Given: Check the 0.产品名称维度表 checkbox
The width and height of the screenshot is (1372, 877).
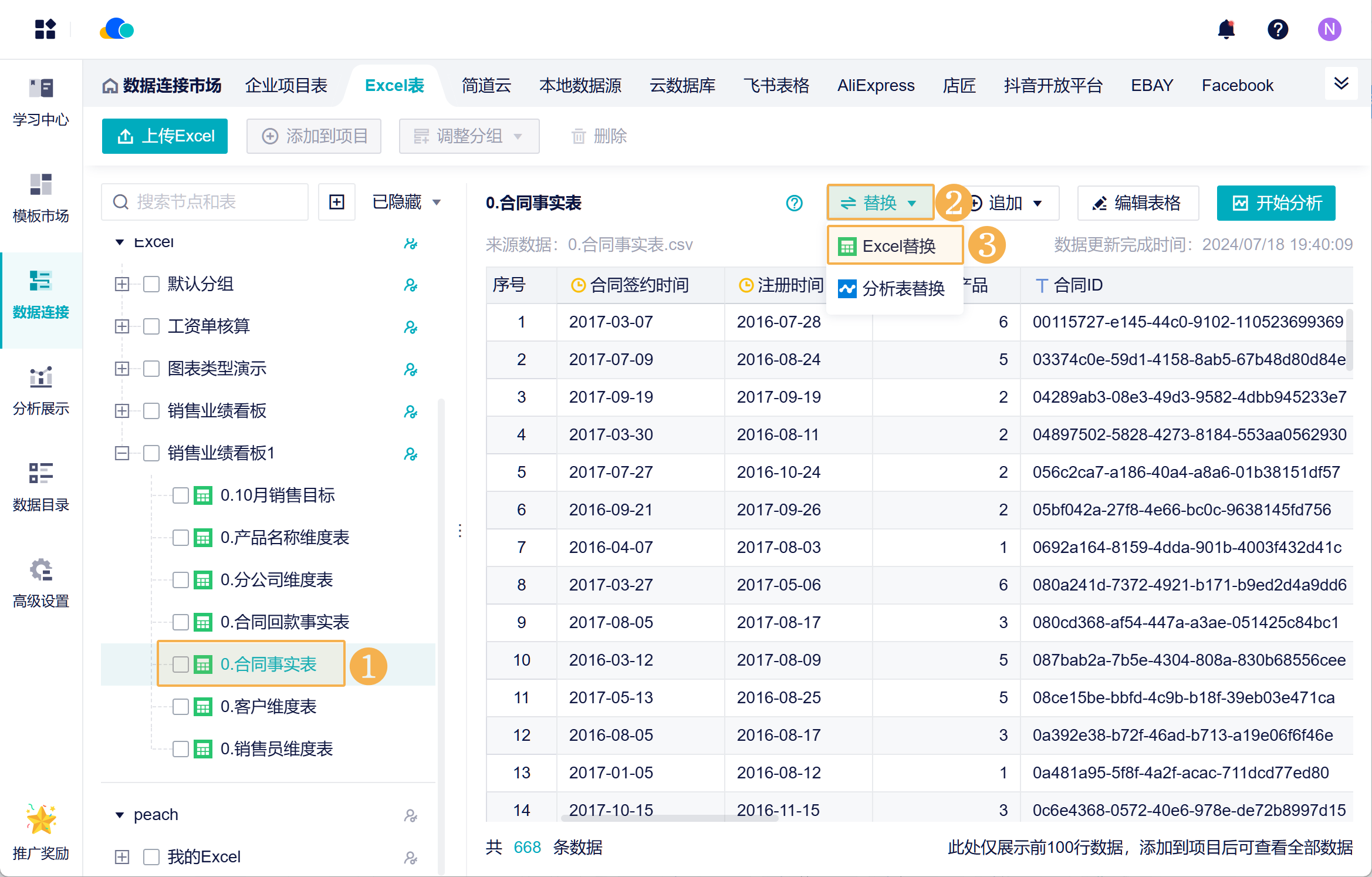Looking at the screenshot, I should pos(181,538).
